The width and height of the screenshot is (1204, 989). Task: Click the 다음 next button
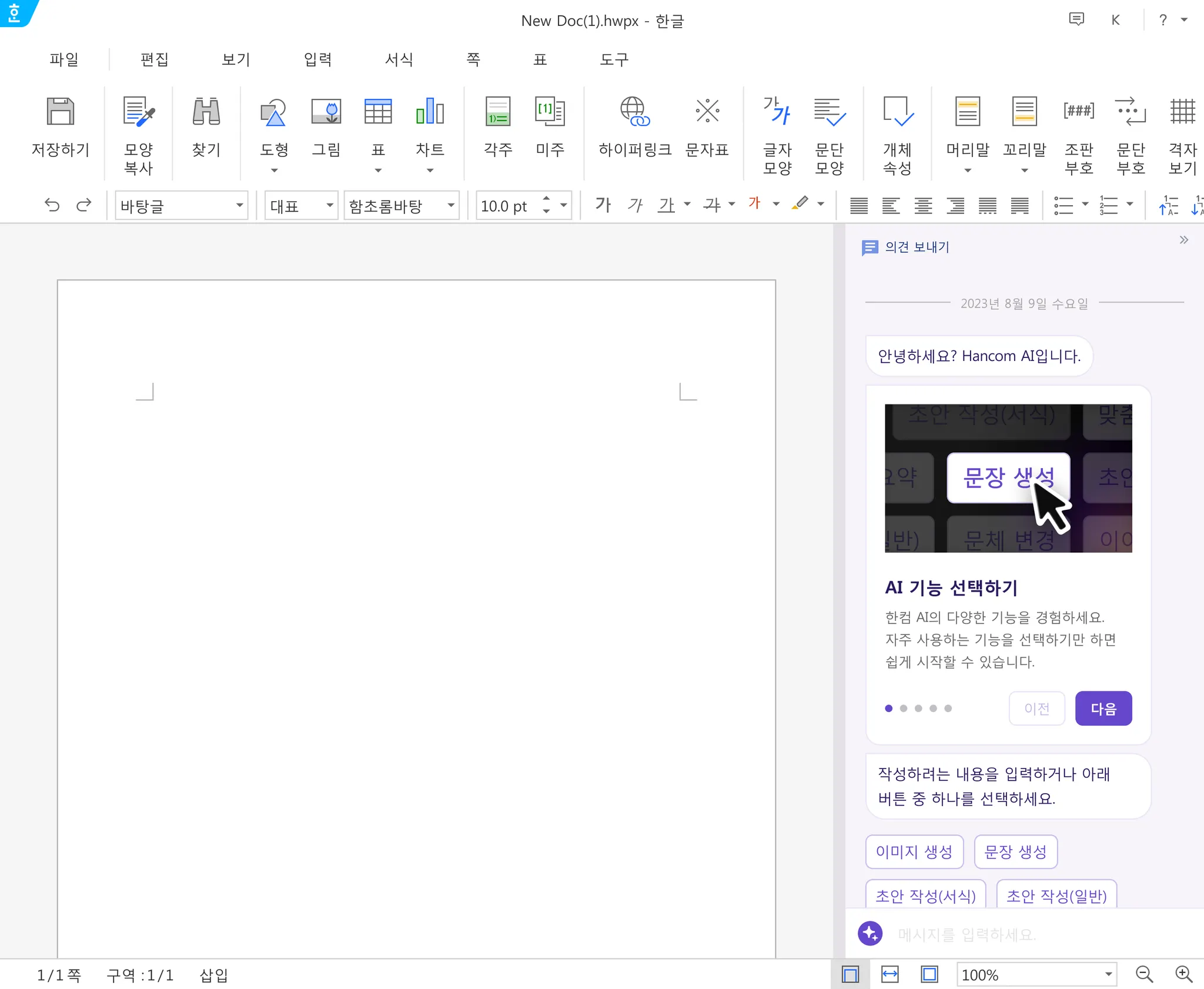pyautogui.click(x=1103, y=709)
